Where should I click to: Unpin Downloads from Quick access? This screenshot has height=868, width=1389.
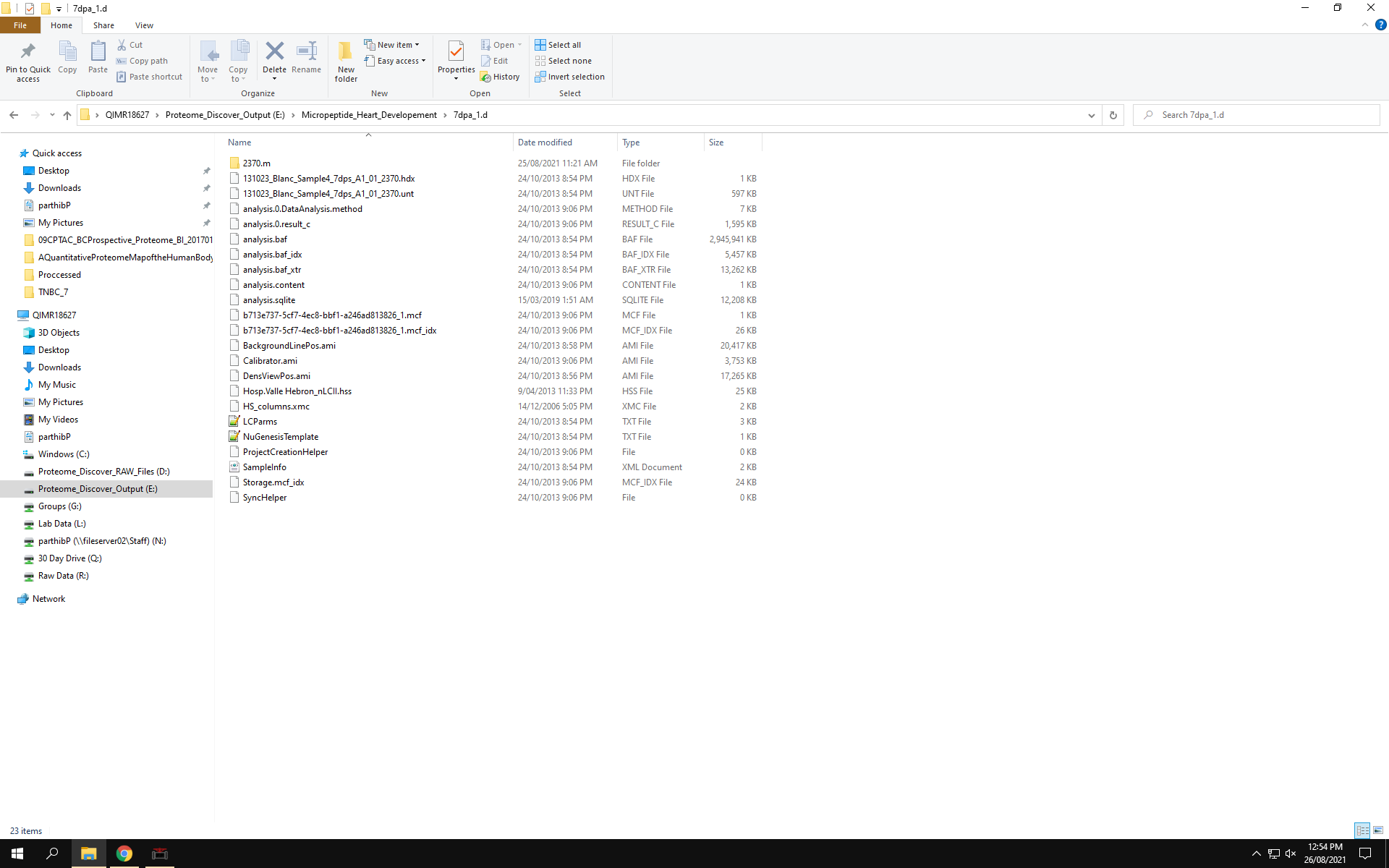[206, 187]
